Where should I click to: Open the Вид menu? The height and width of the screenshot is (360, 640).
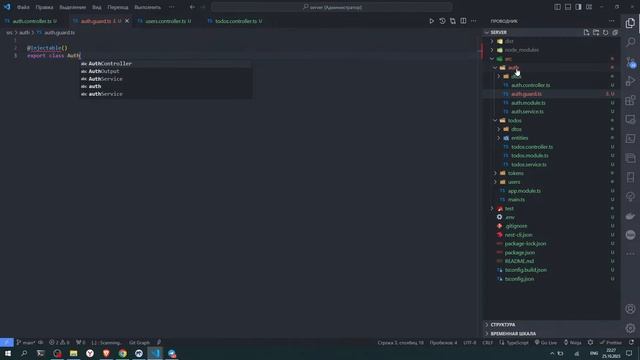tap(96, 7)
